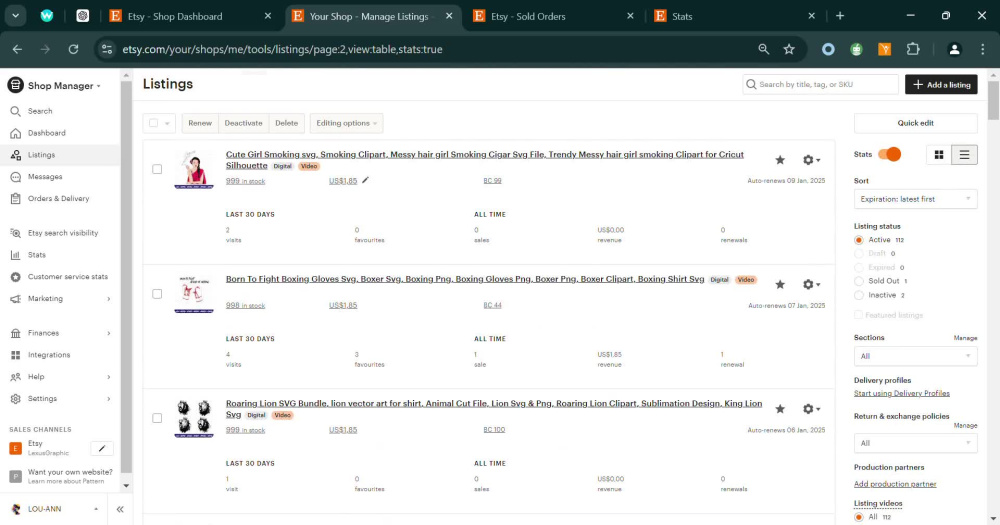The image size is (1000, 525).
Task: Click Add production partner link
Action: tap(895, 484)
